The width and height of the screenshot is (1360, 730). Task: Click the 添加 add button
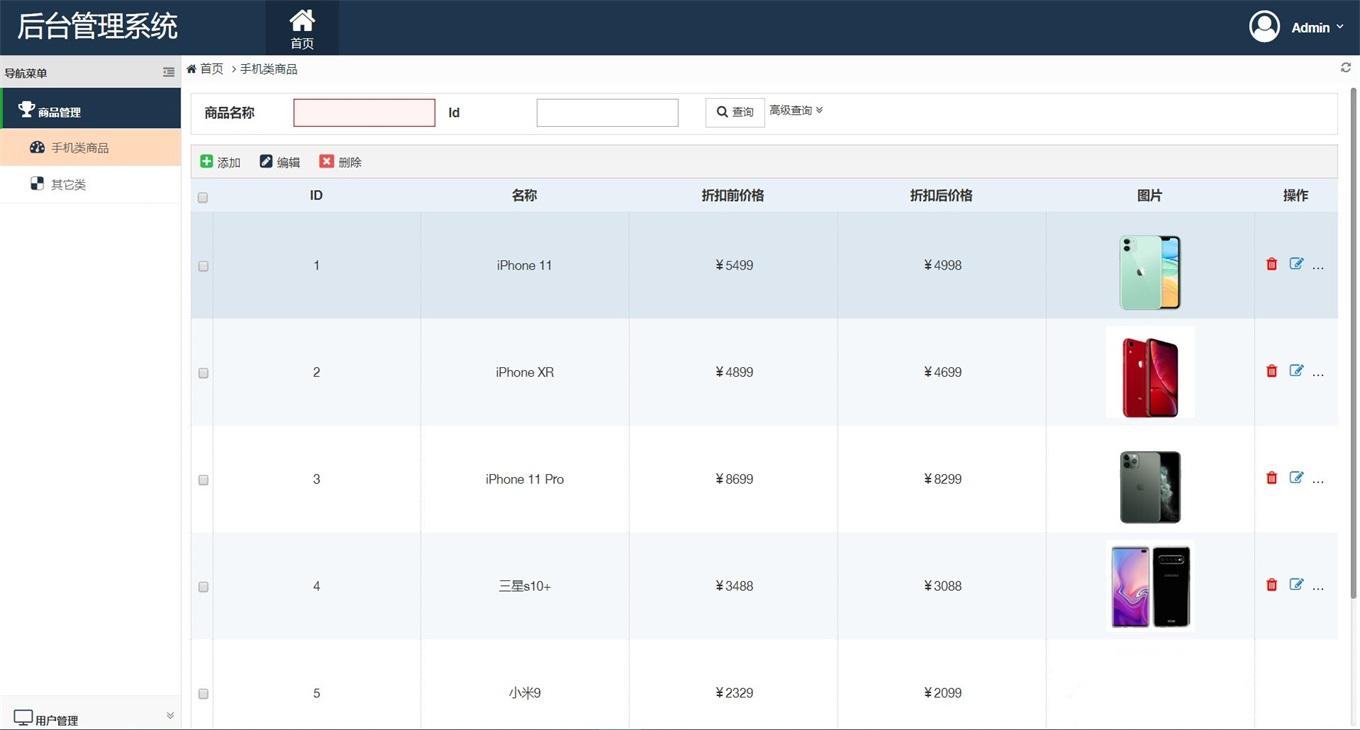click(220, 162)
